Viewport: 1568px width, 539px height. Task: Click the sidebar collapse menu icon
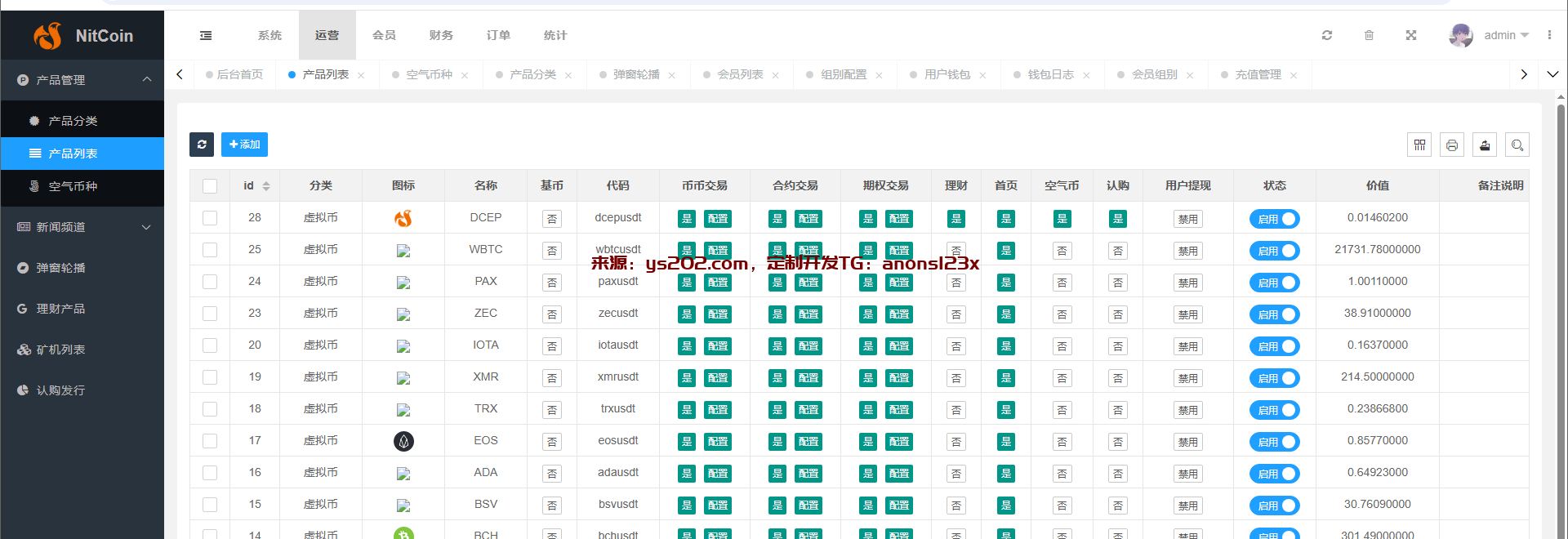(206, 35)
